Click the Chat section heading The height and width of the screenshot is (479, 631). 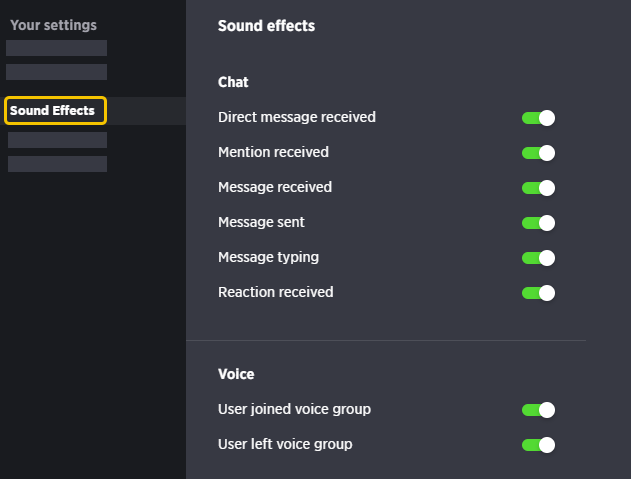pos(233,82)
